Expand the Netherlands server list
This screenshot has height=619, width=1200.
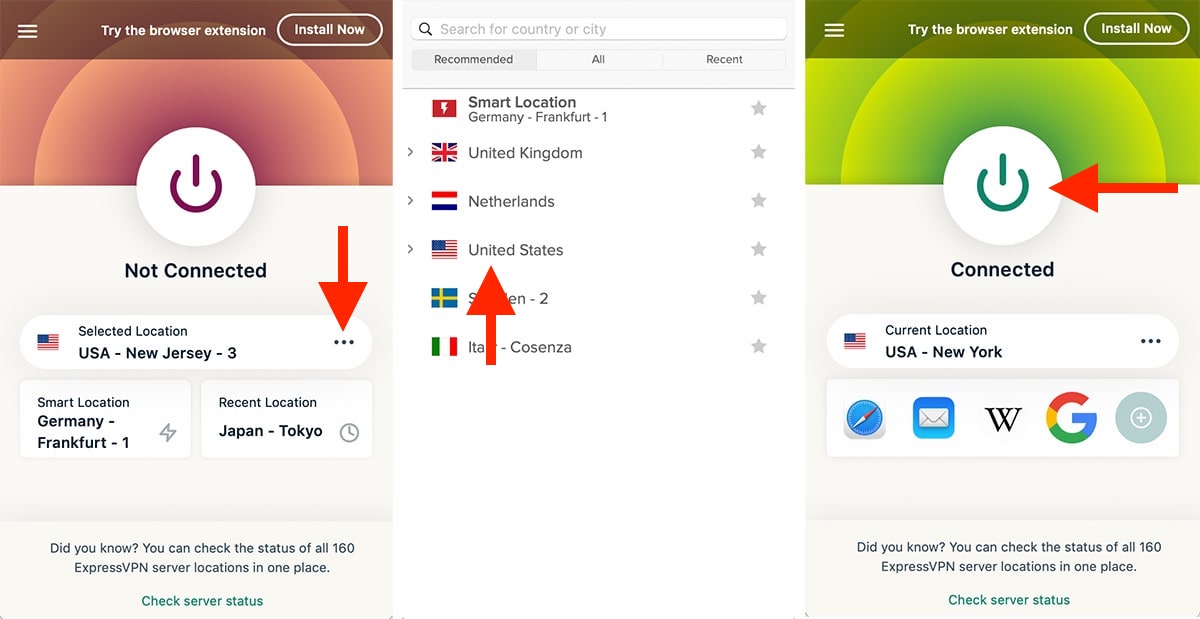(x=410, y=201)
